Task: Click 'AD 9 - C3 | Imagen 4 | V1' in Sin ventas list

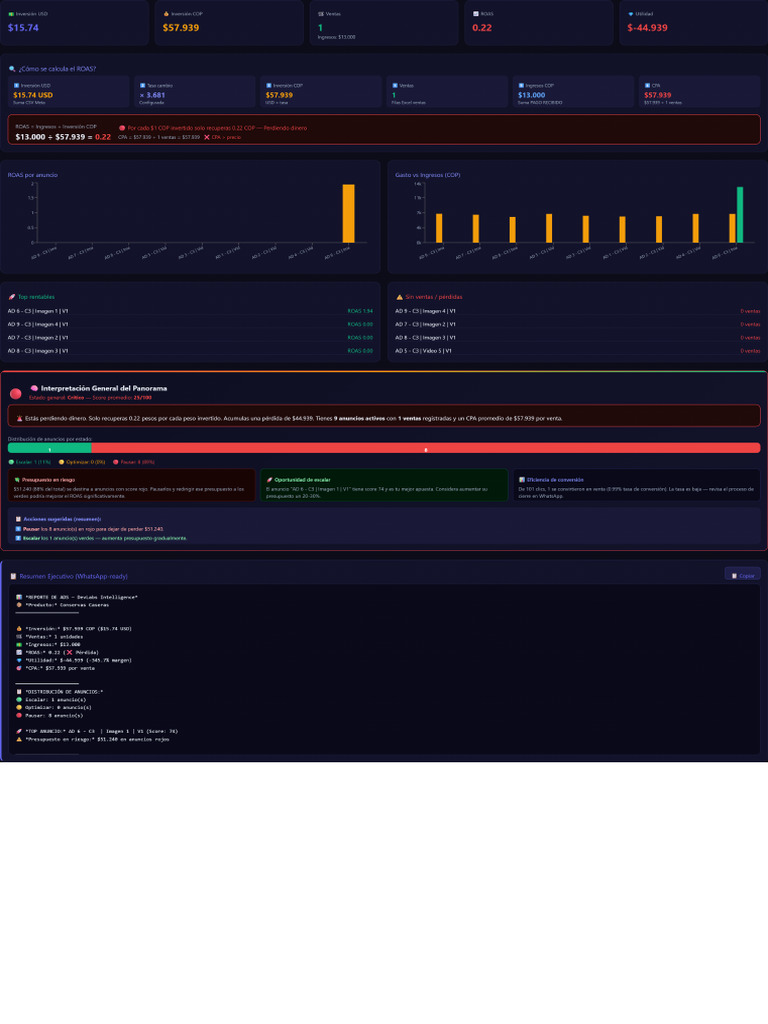Action: point(425,312)
